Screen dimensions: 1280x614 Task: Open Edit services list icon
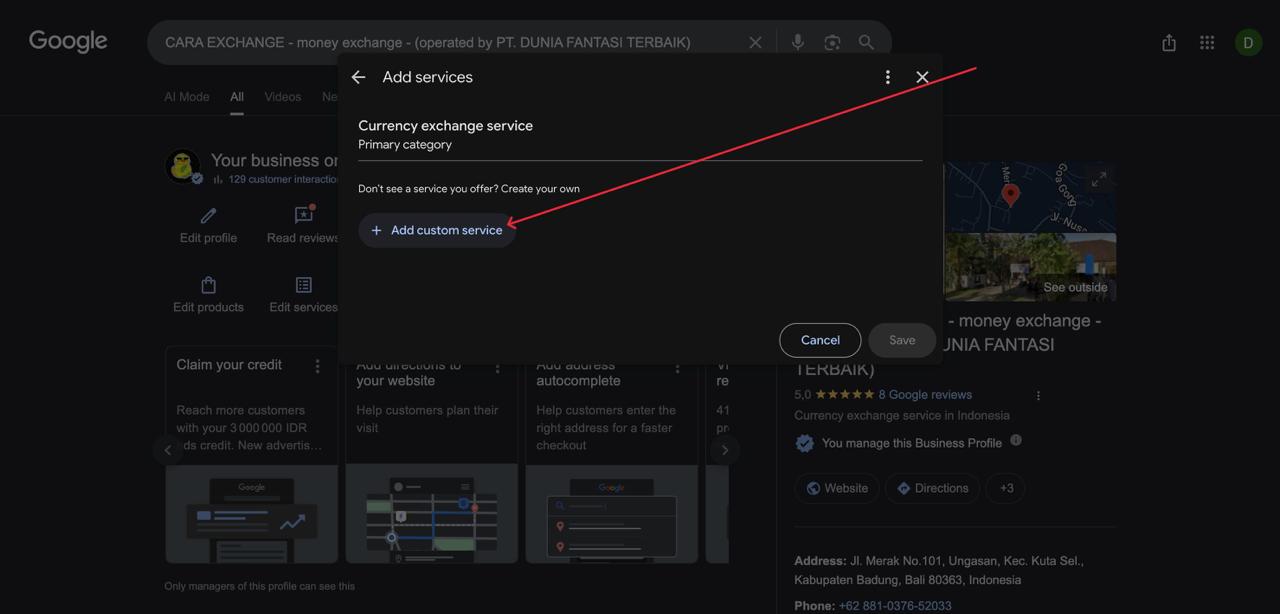click(304, 285)
